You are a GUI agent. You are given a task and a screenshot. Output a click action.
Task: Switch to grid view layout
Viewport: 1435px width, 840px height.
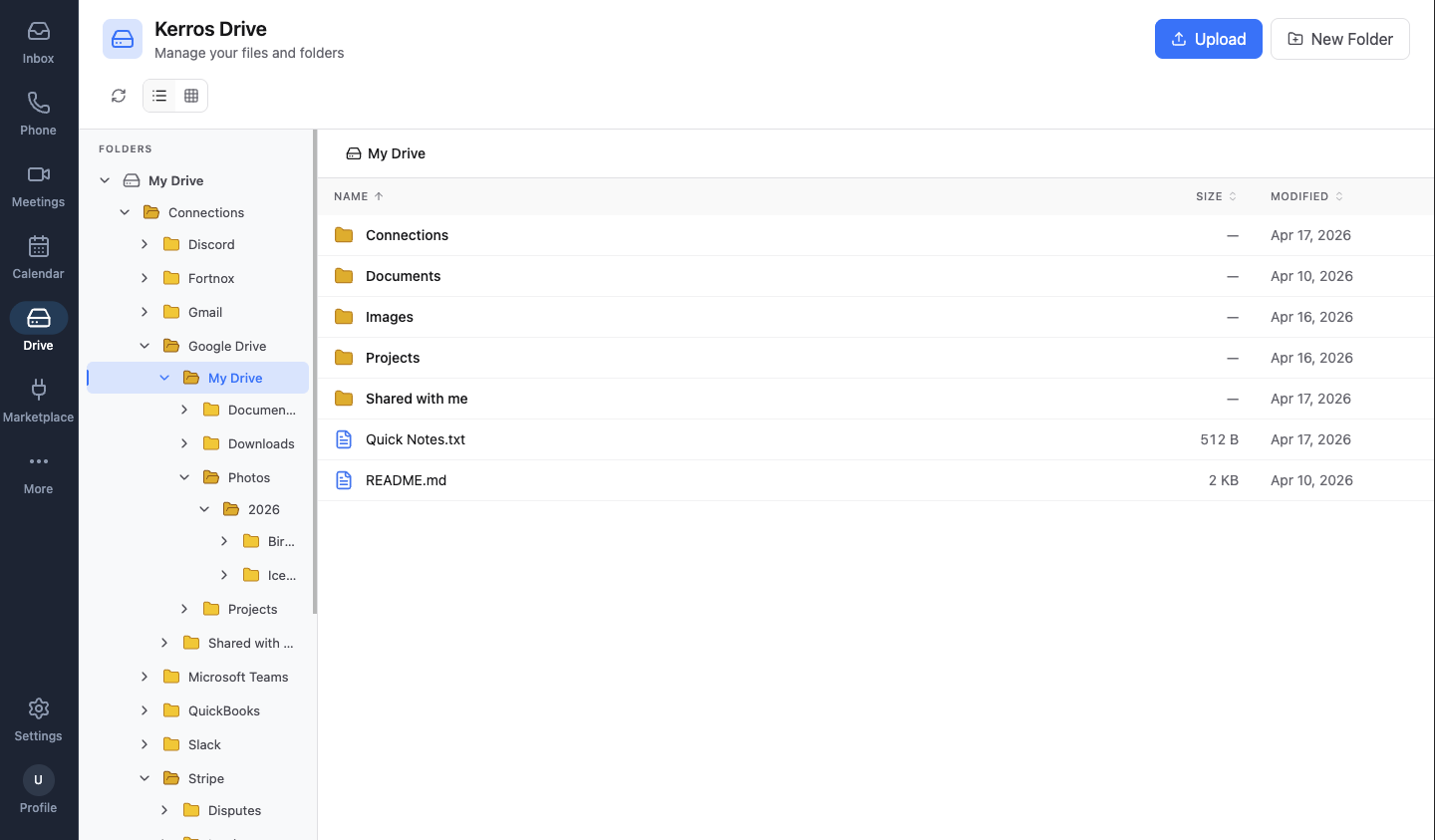click(189, 95)
